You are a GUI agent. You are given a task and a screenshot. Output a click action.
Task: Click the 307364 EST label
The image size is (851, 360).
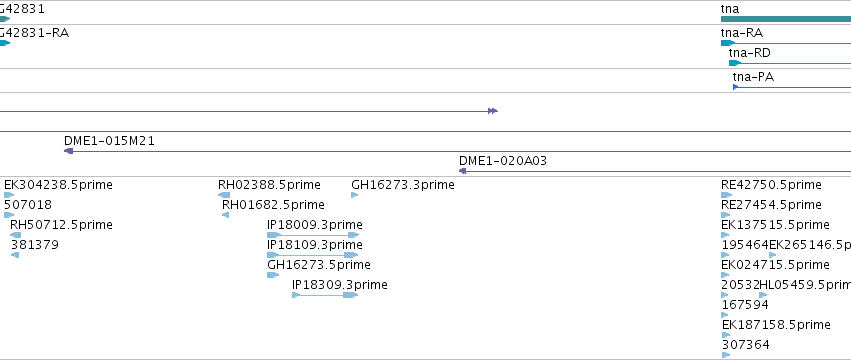745,345
